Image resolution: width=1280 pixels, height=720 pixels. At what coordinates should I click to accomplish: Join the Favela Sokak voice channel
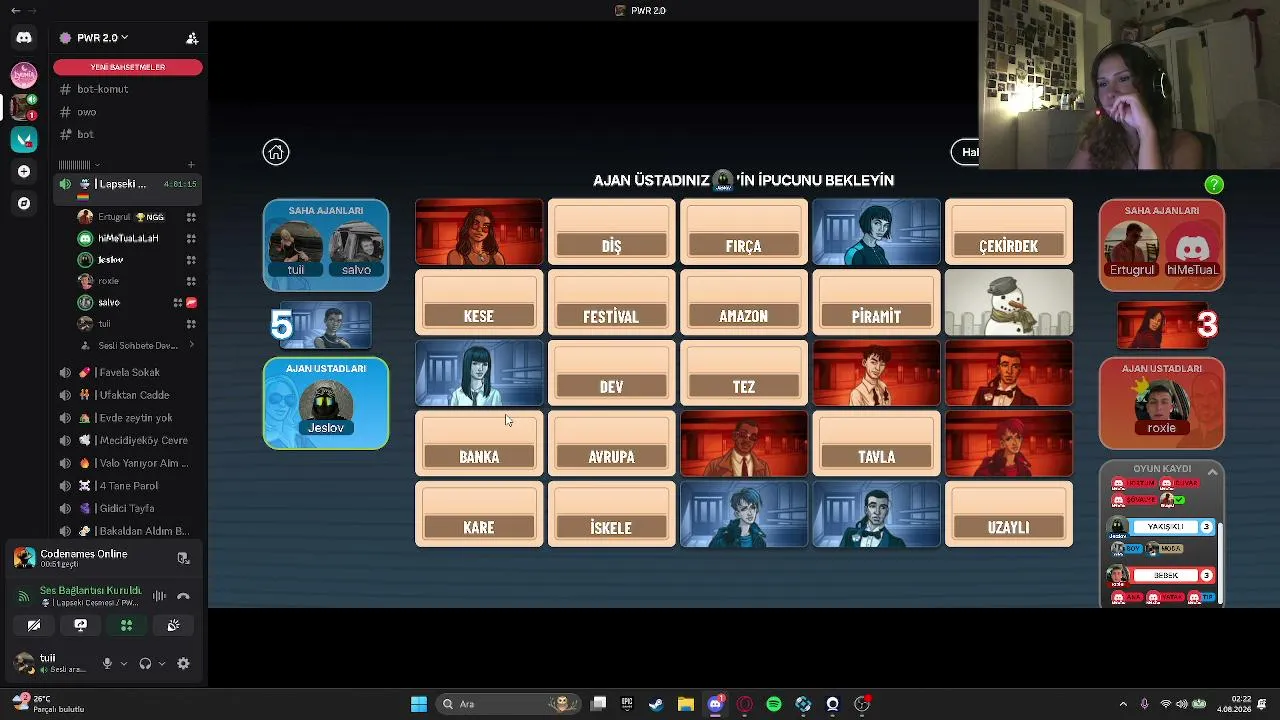(128, 372)
